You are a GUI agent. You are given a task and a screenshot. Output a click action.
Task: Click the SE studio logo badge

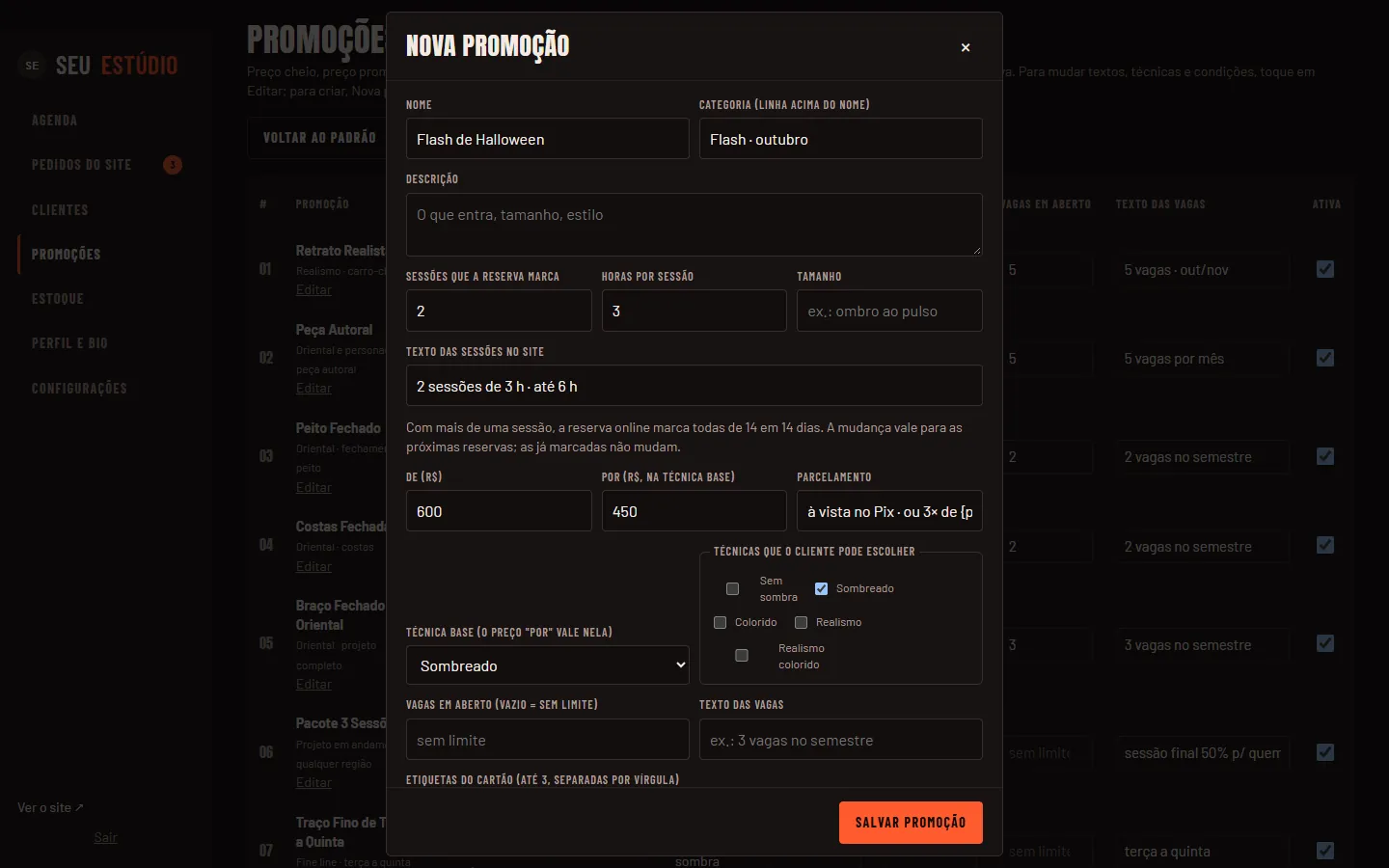click(33, 66)
